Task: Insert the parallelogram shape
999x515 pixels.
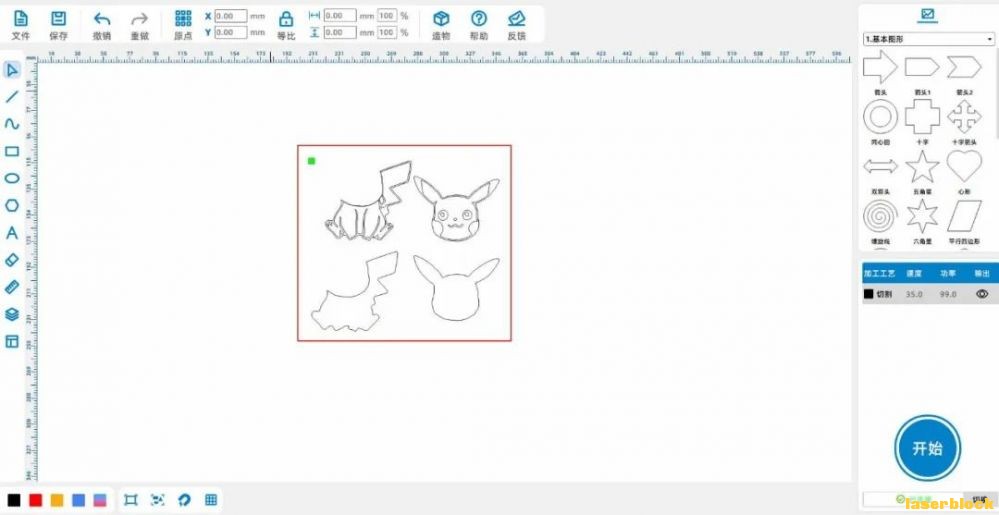Action: [964, 216]
